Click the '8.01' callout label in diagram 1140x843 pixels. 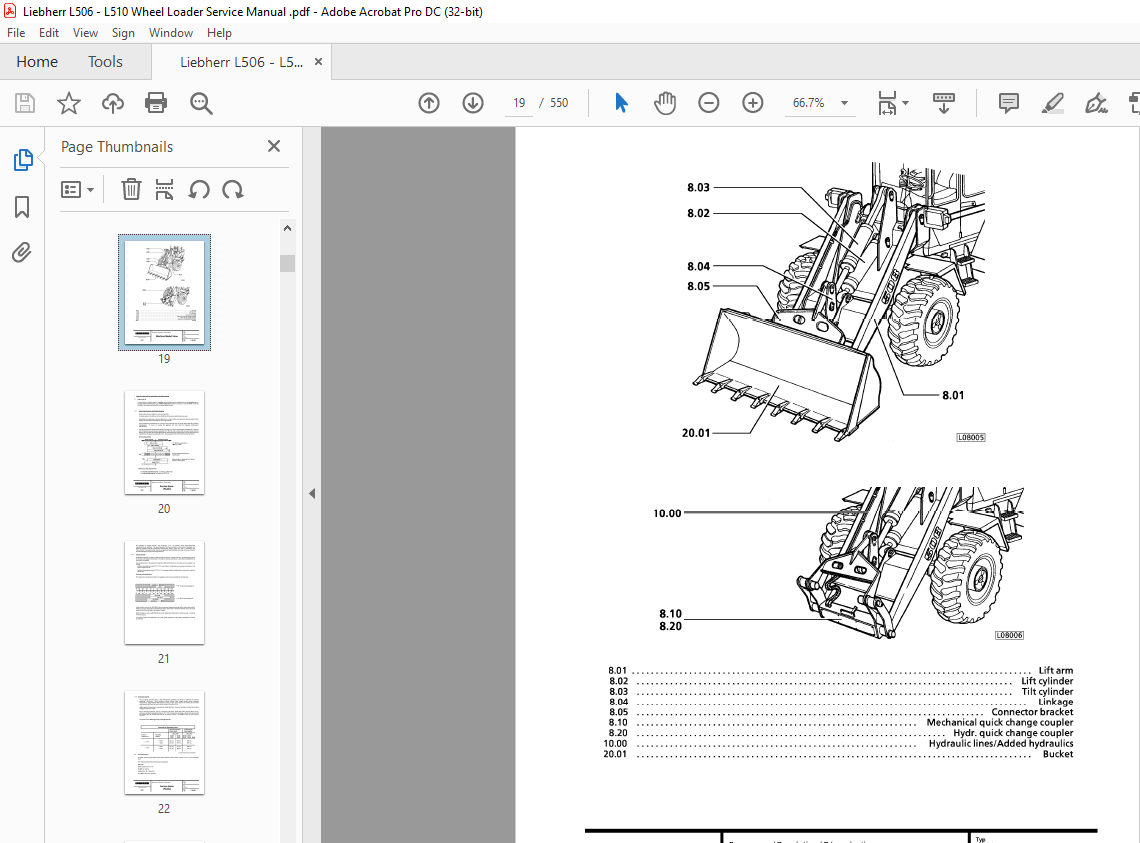(x=953, y=395)
